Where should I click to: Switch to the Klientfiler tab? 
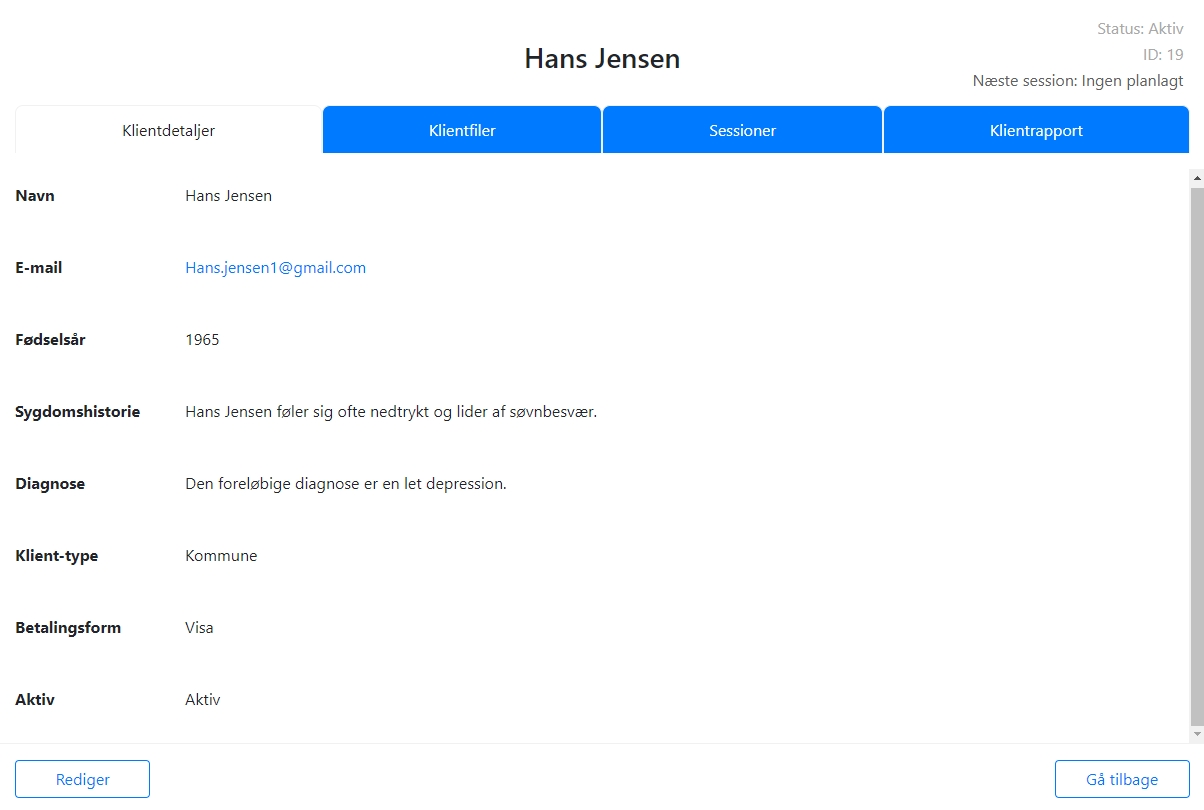click(462, 130)
